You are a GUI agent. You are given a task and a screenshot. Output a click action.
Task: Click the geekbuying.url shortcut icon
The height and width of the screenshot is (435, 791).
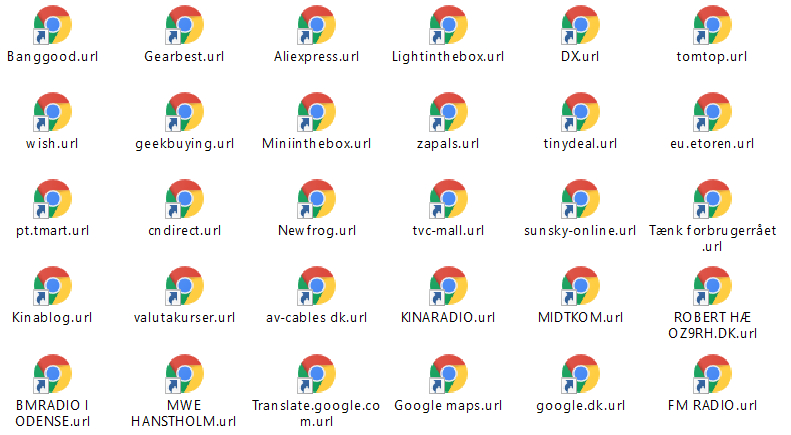pyautogui.click(x=185, y=112)
